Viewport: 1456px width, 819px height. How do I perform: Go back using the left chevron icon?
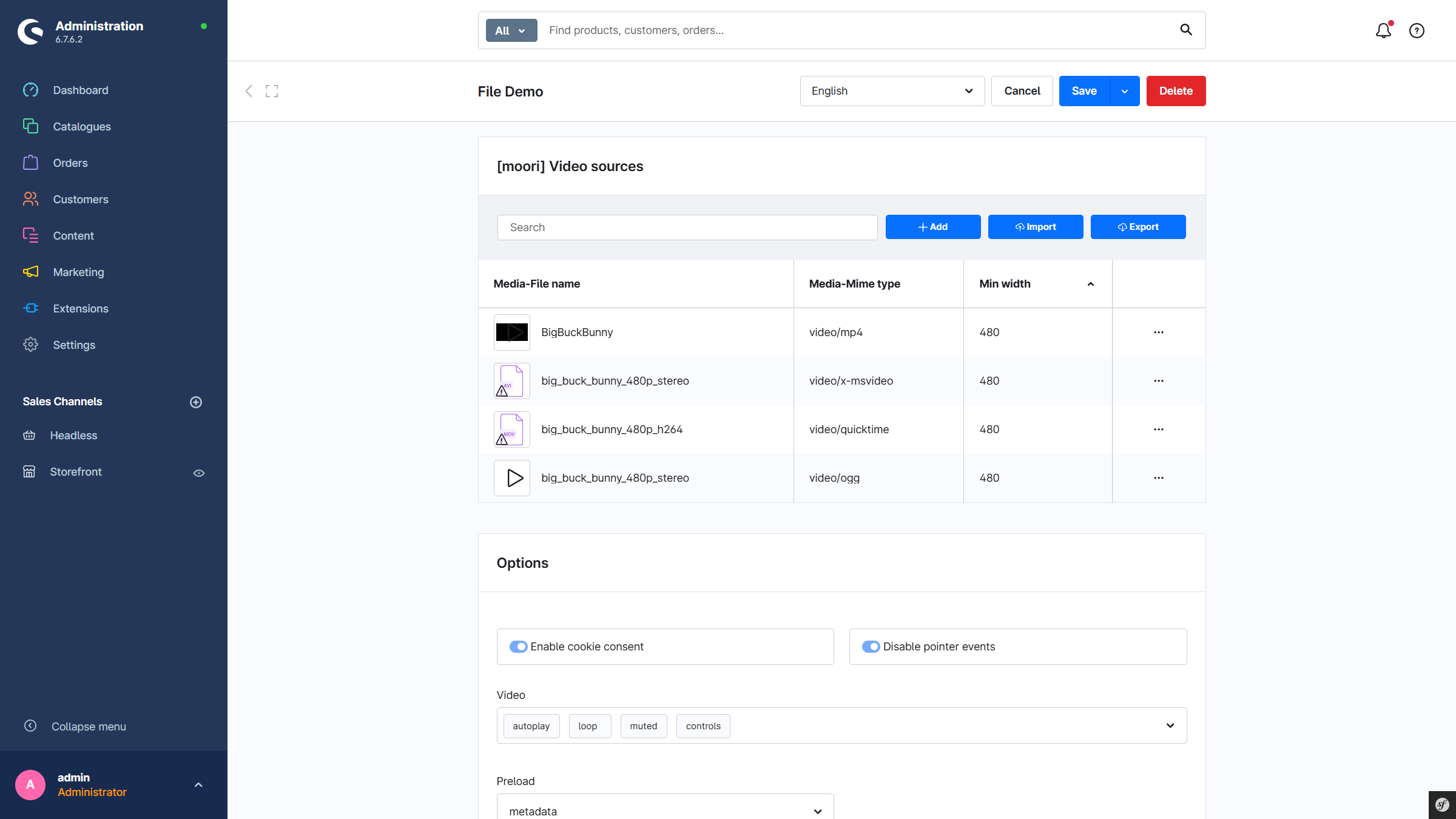(x=249, y=91)
